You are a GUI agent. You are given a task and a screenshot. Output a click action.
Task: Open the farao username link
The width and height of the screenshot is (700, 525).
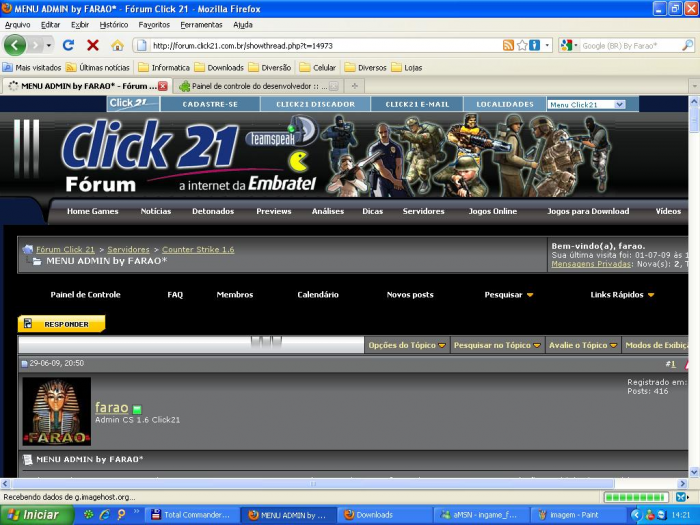(x=112, y=407)
